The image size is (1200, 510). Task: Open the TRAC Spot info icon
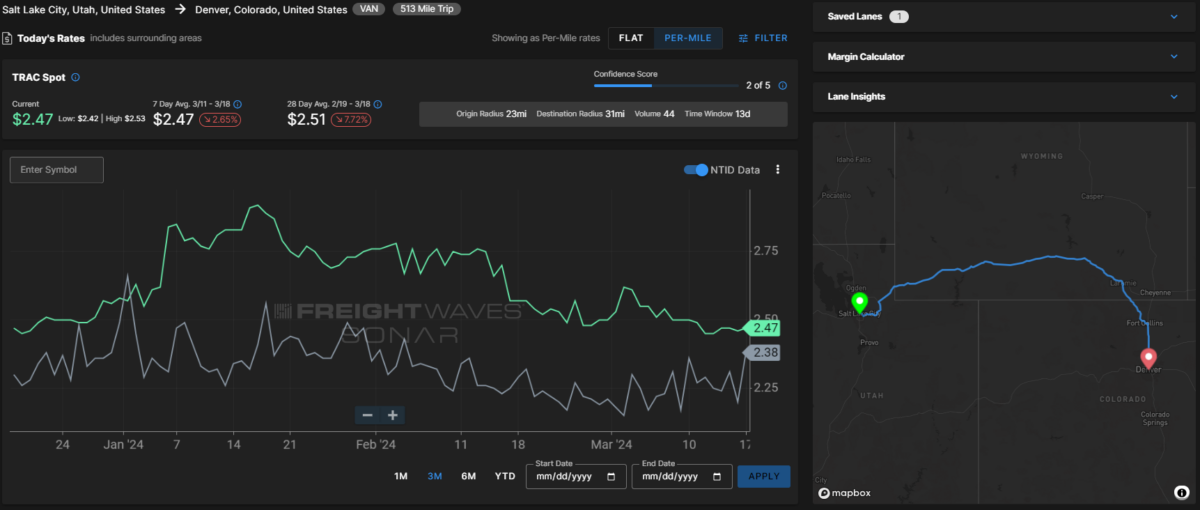click(x=76, y=77)
